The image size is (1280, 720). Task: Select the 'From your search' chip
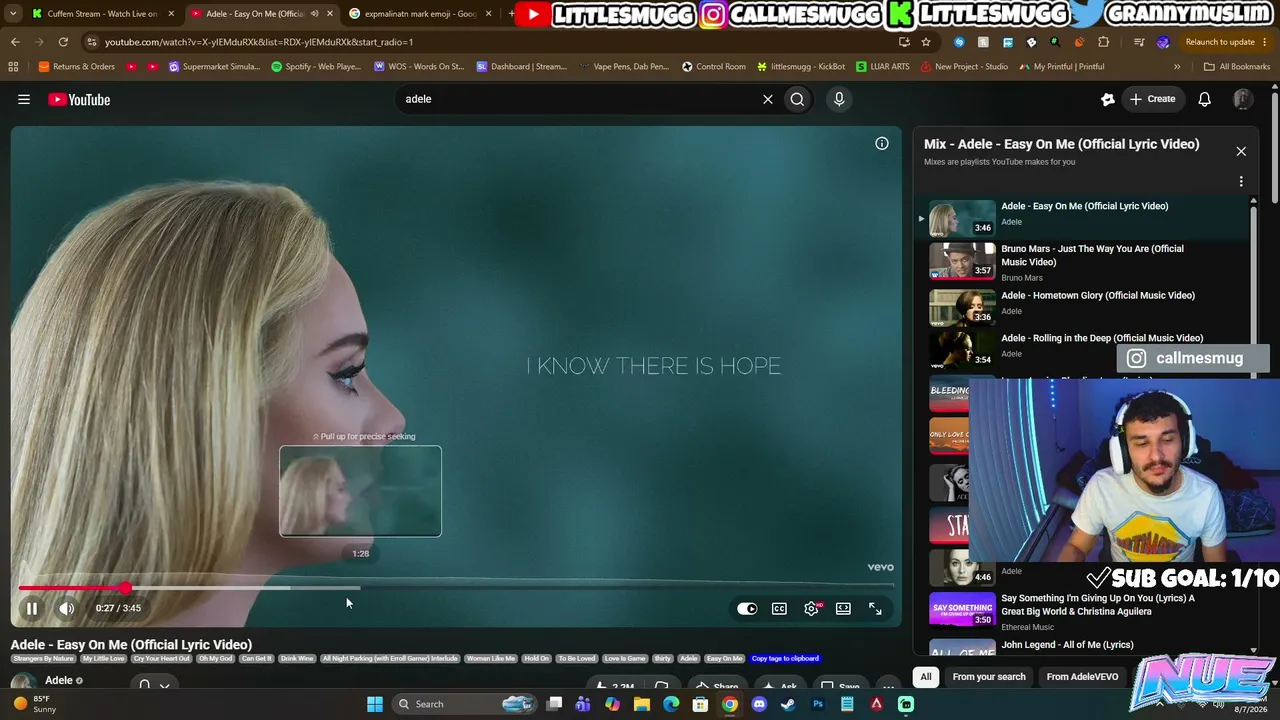coord(989,677)
